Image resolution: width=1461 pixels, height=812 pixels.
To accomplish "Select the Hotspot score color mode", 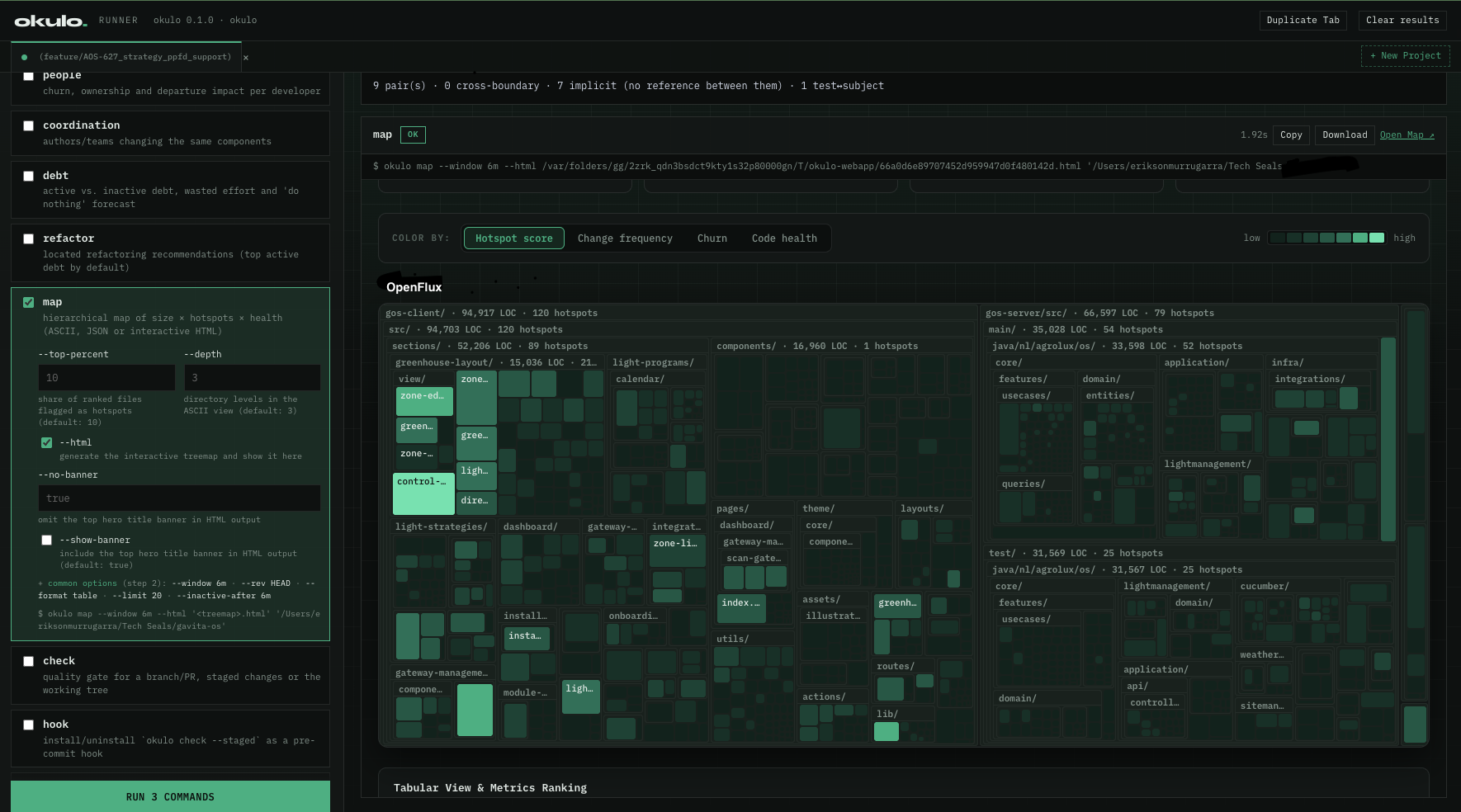I will (514, 238).
